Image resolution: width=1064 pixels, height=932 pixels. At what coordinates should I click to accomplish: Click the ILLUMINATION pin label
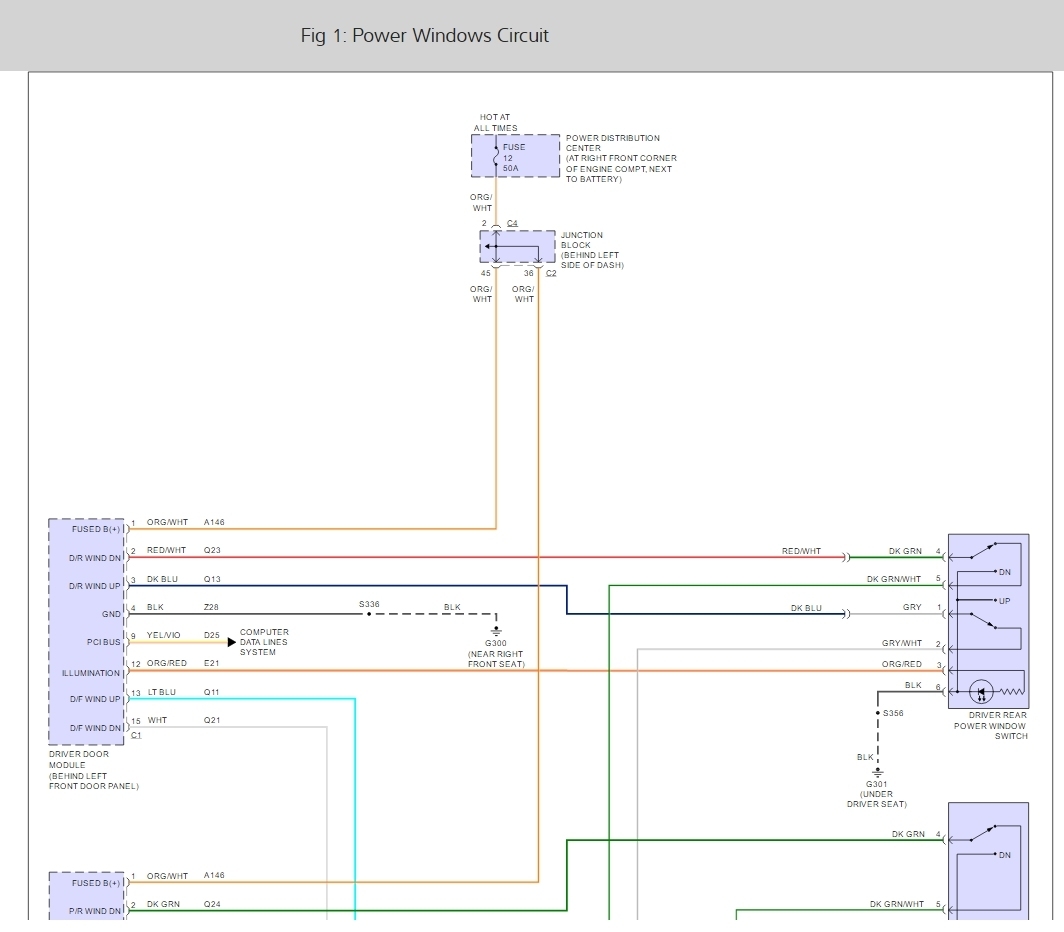pyautogui.click(x=90, y=673)
